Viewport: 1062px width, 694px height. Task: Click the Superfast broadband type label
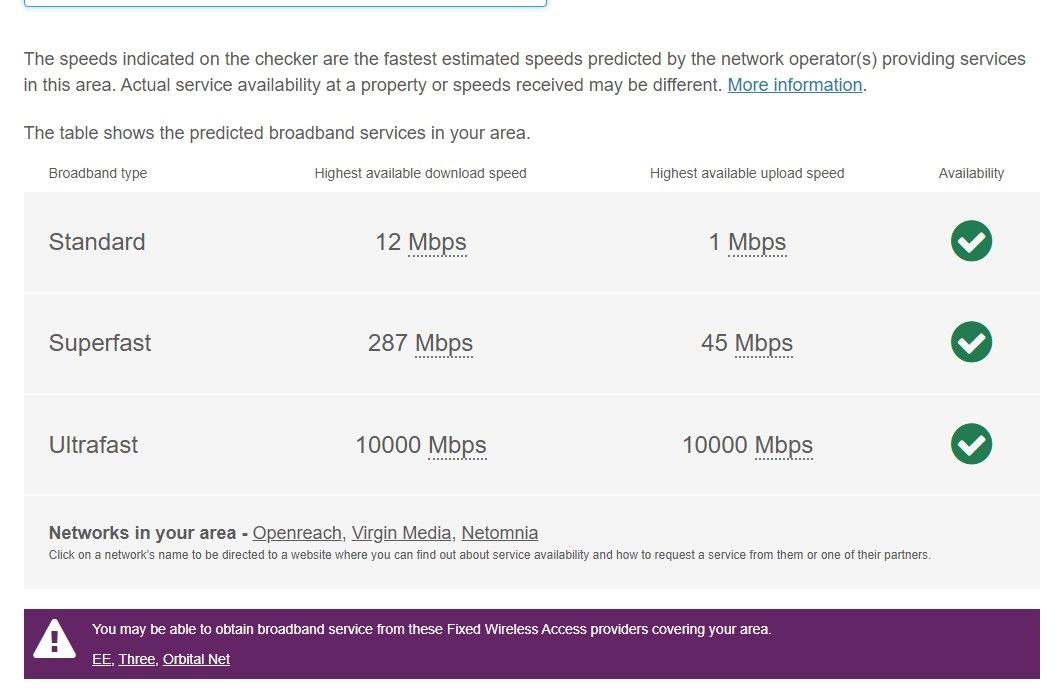100,343
